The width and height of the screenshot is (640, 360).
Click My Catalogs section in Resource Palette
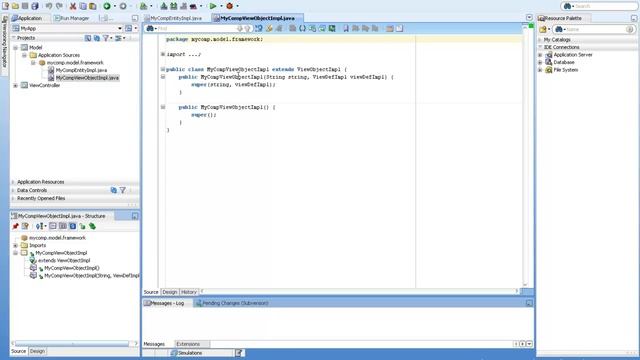point(557,40)
